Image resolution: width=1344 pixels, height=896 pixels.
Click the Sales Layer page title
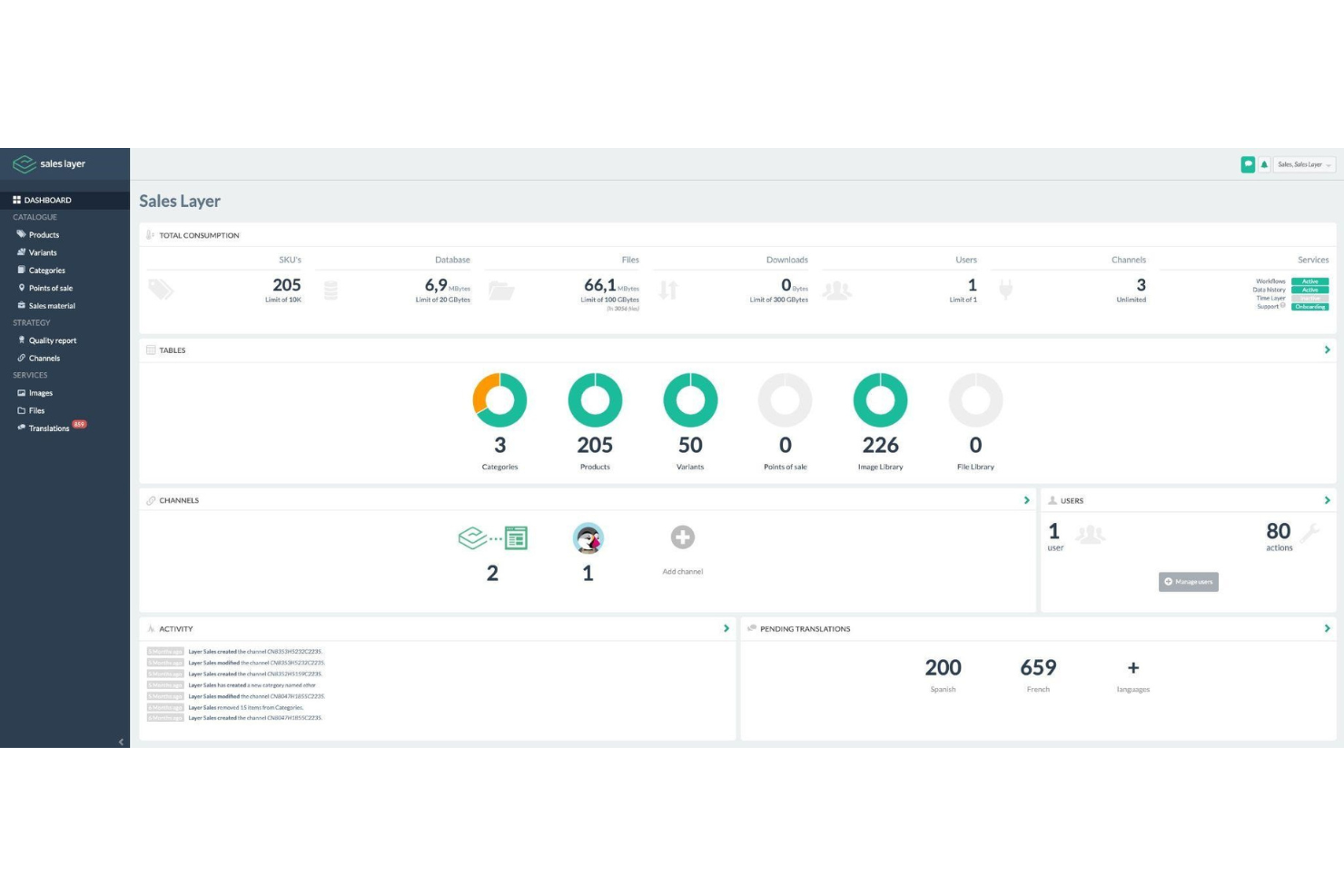(180, 202)
